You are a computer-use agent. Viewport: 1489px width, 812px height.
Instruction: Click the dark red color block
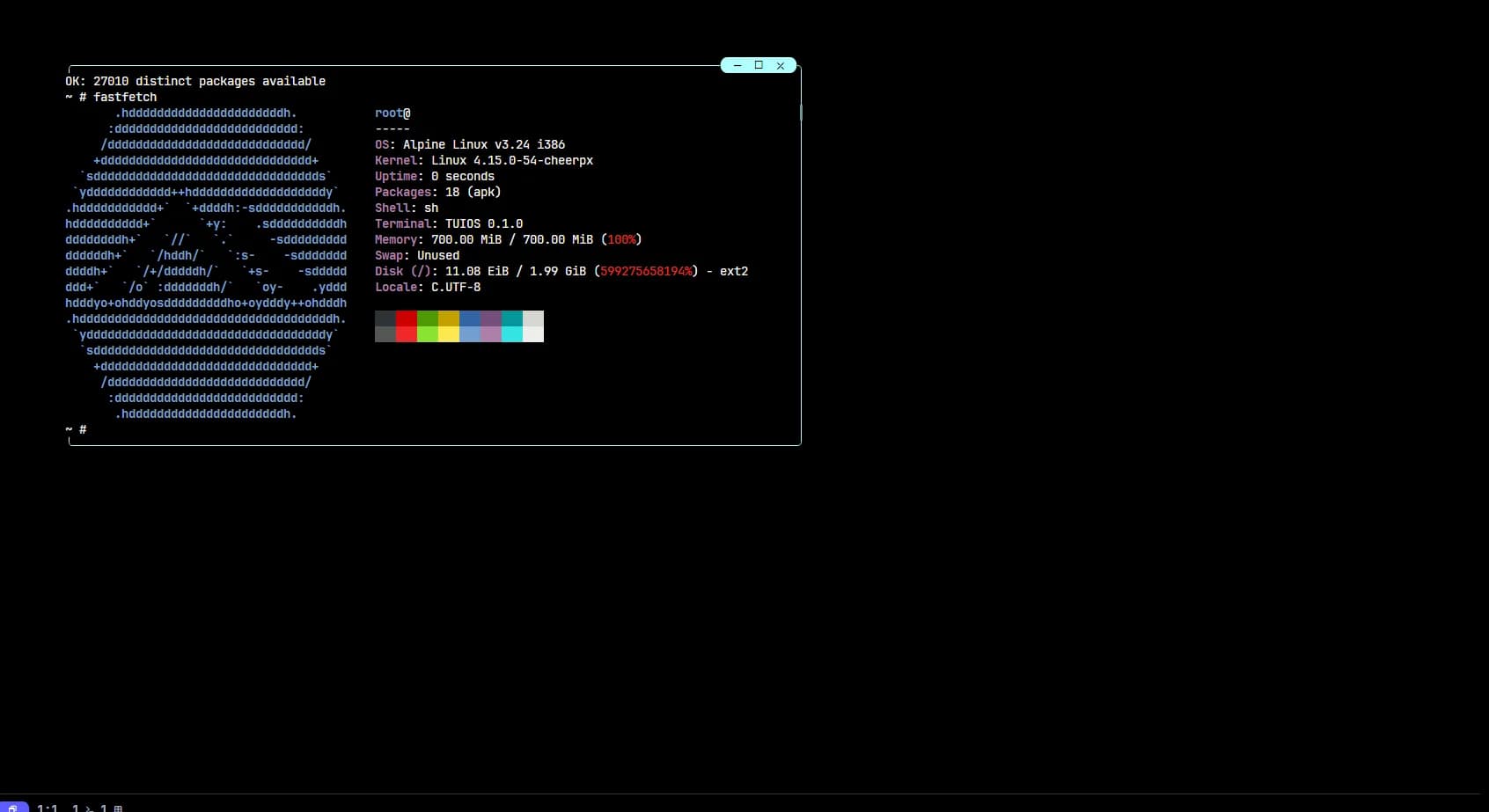tap(407, 318)
